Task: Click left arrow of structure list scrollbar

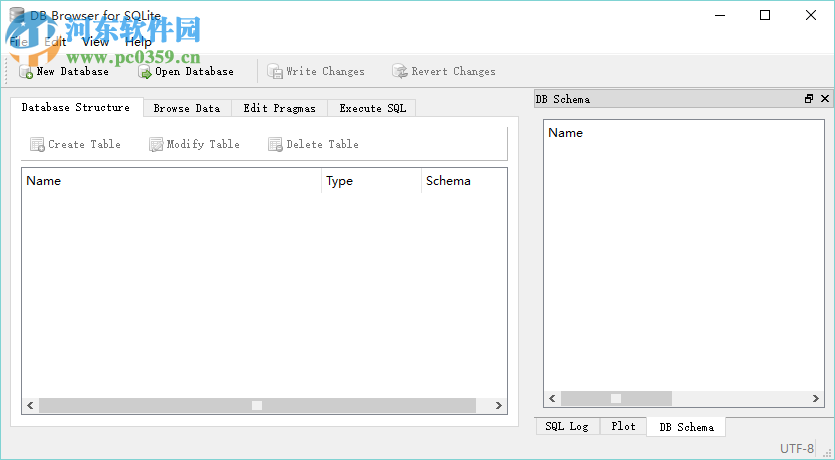Action: tap(30, 406)
